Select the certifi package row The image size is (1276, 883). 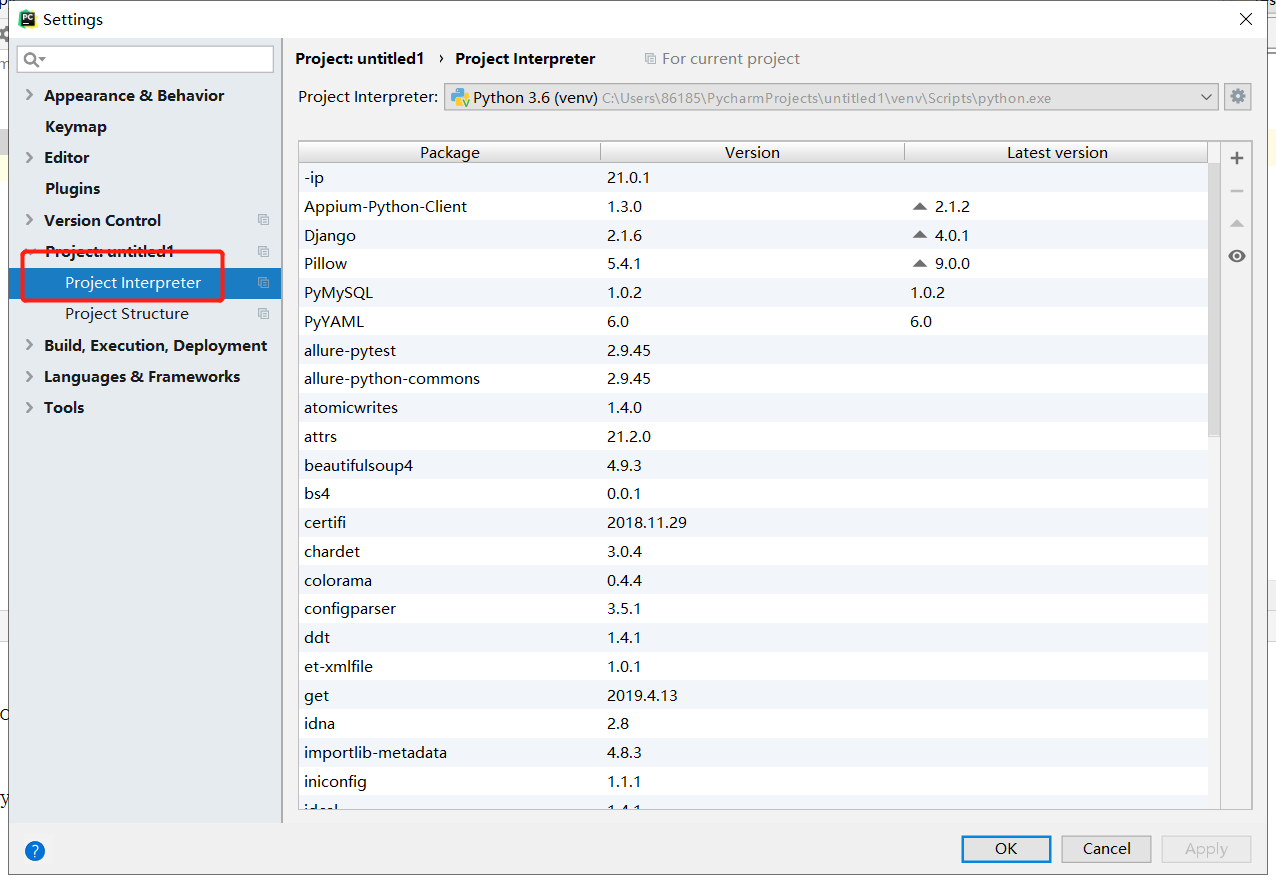[x=753, y=522]
